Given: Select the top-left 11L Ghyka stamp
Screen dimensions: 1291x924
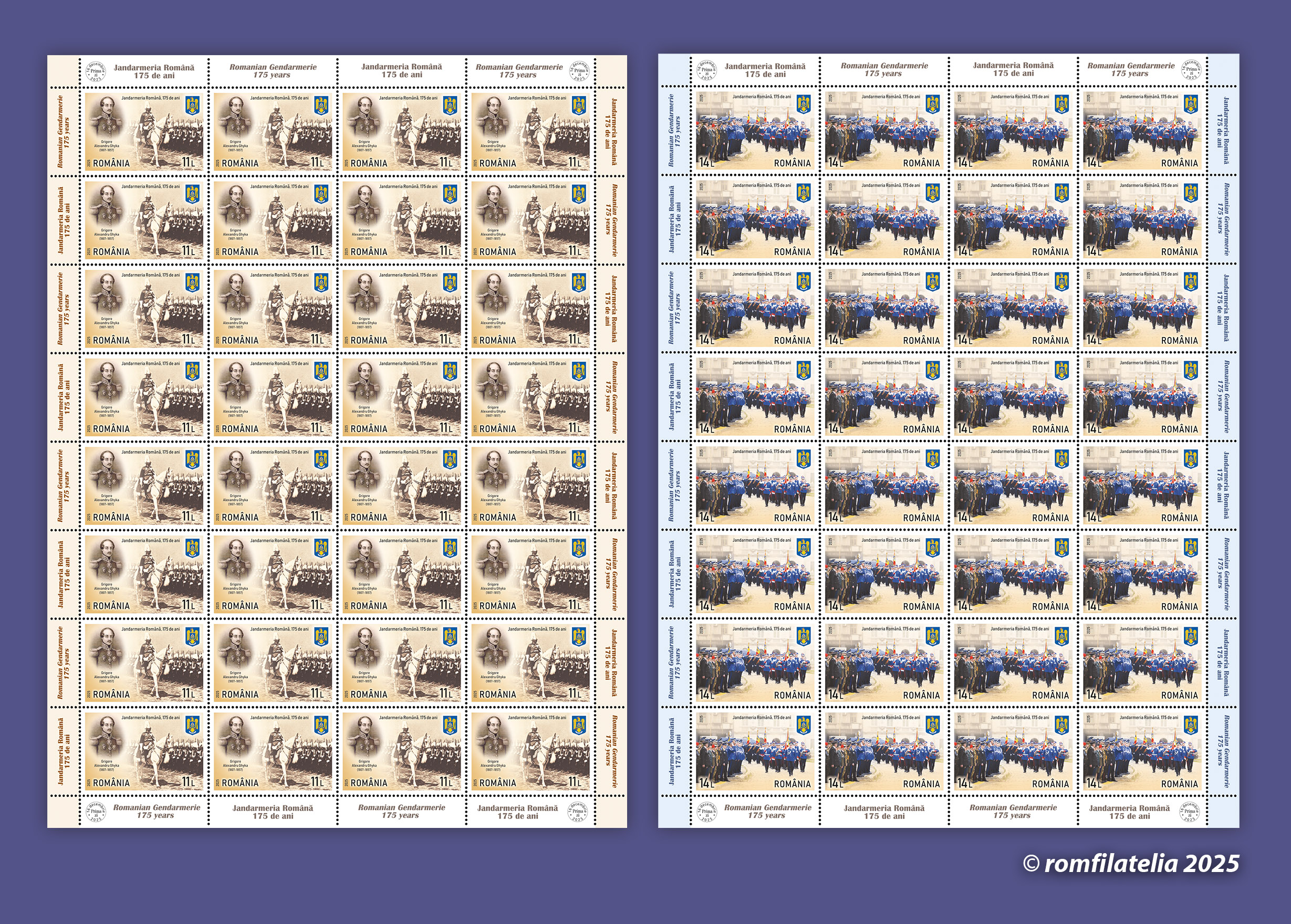Looking at the screenshot, I should (144, 131).
